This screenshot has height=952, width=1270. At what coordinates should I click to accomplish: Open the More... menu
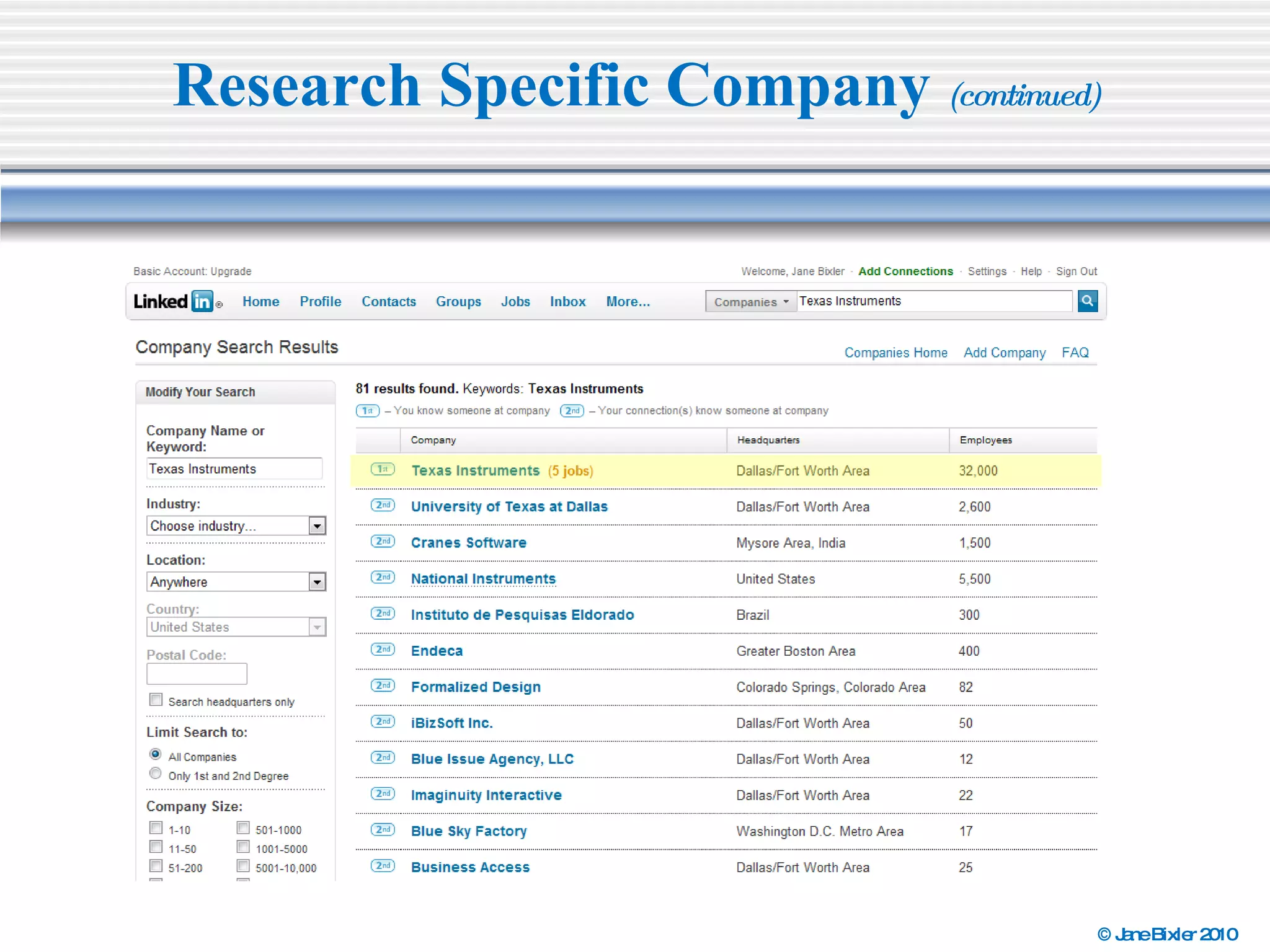coord(628,301)
